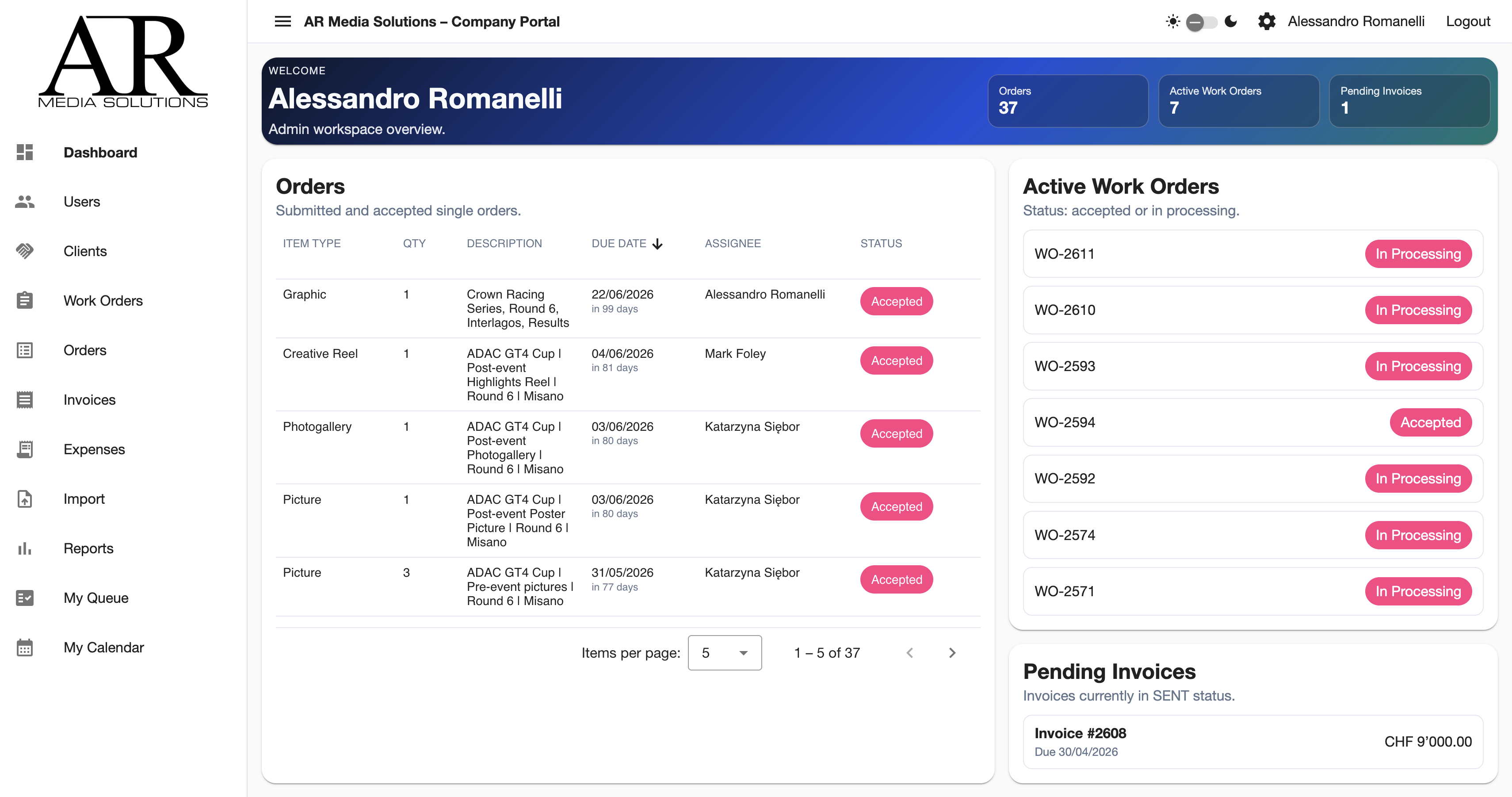This screenshot has height=797, width=1512.
Task: Toggle the light/dark theme switch
Action: (1201, 22)
